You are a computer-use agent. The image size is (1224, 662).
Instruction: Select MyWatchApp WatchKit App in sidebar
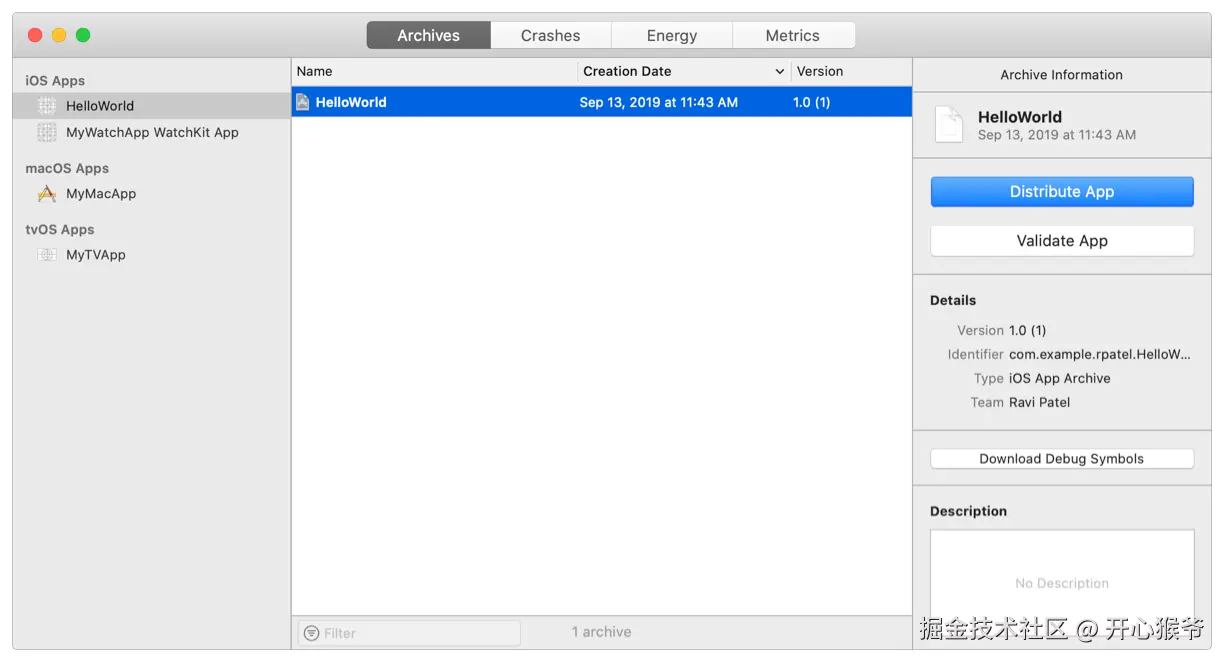152,132
